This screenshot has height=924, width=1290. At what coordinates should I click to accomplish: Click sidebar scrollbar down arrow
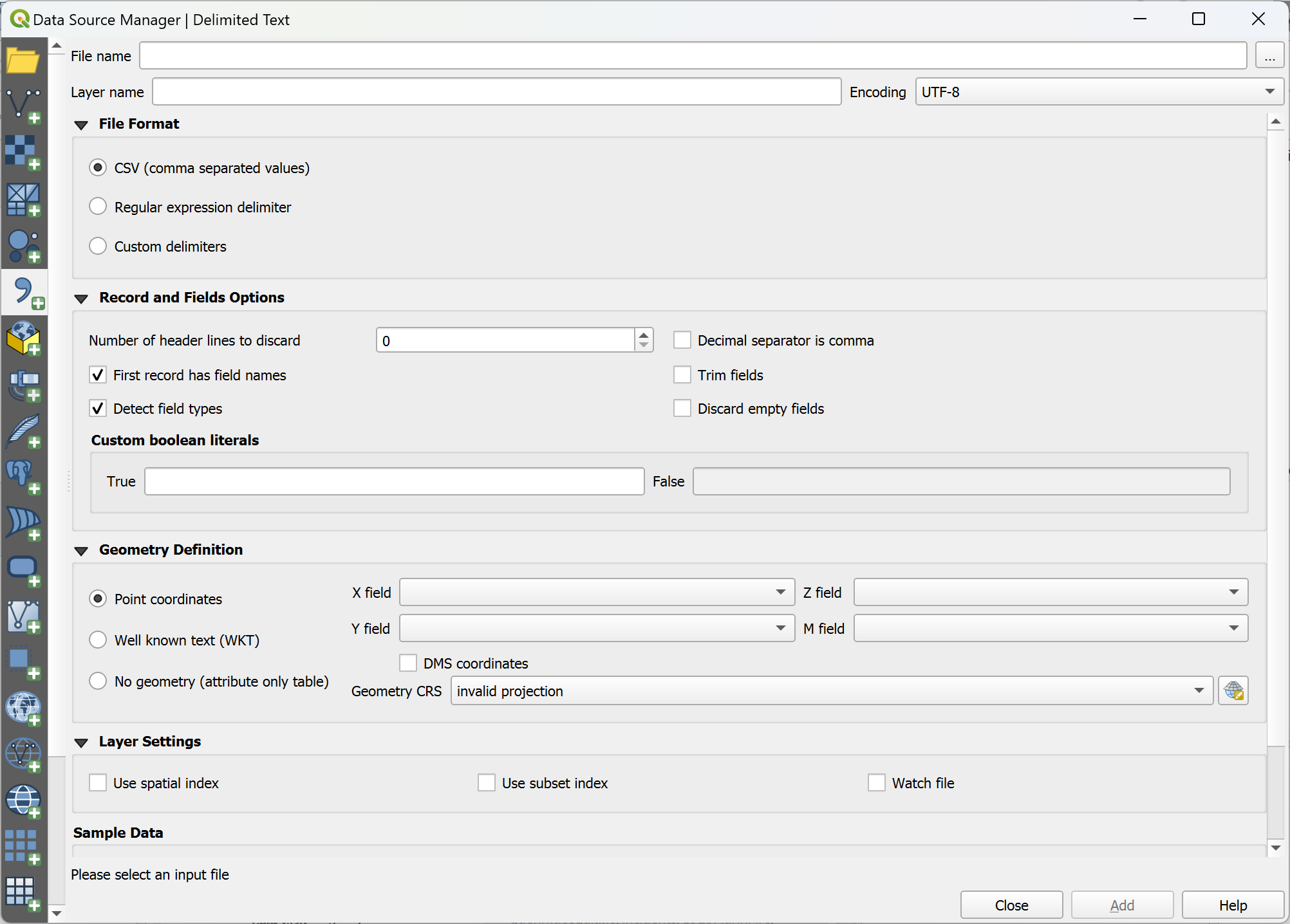point(57,913)
